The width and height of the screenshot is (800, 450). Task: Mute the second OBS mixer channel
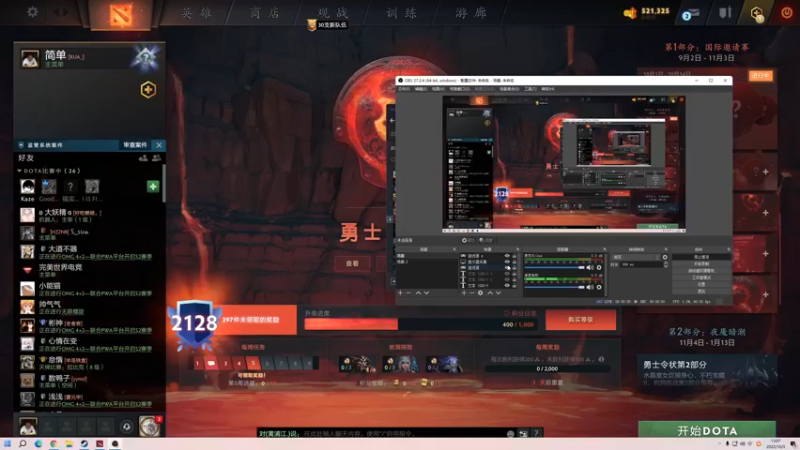click(590, 287)
